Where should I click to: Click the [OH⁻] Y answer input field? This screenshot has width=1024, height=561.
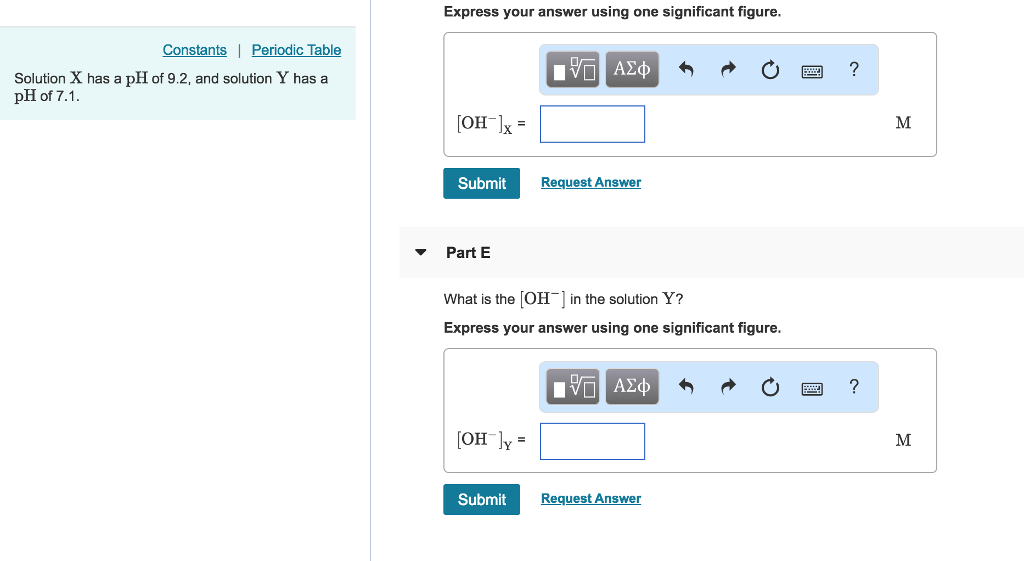point(592,441)
